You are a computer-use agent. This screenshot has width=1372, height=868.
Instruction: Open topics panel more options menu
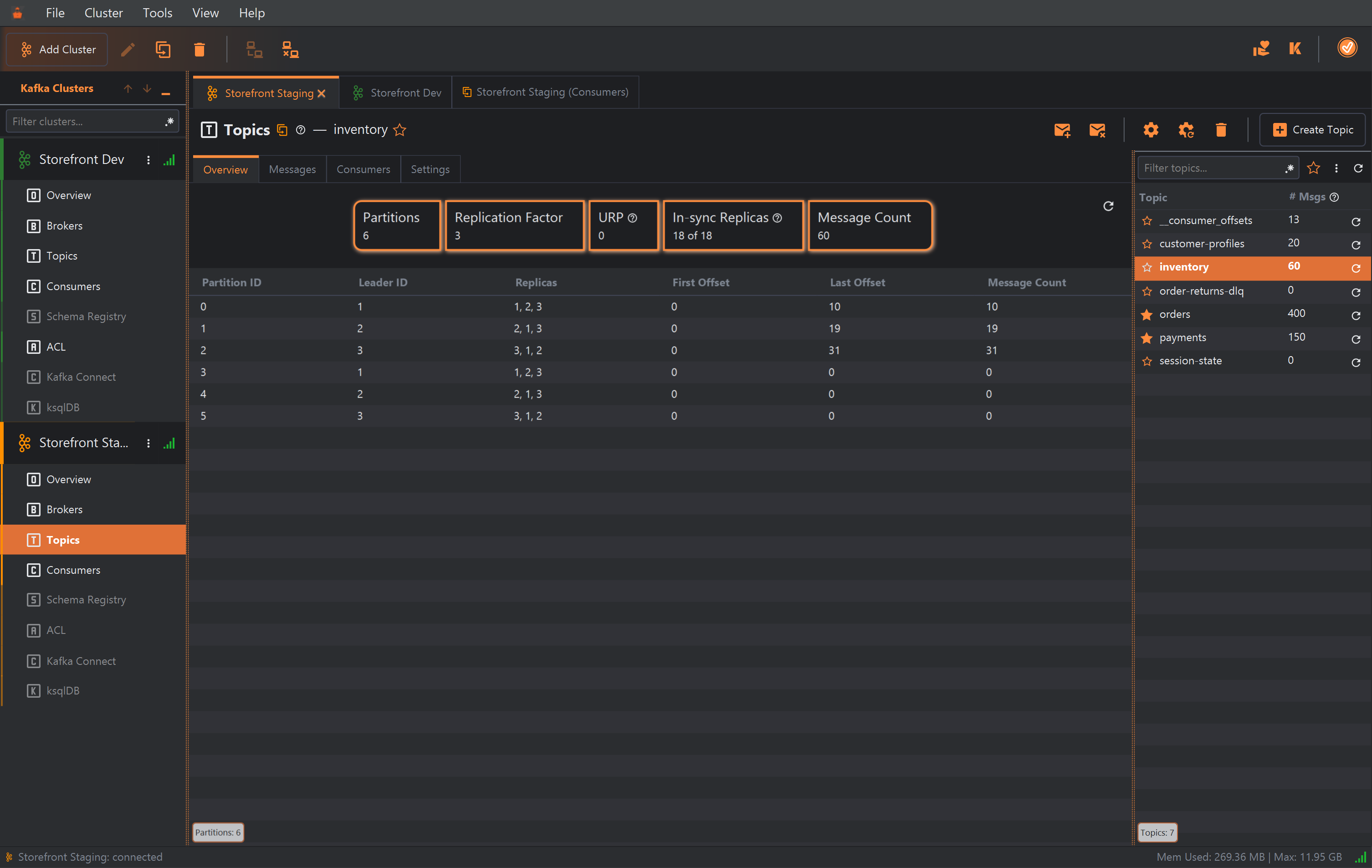point(1336,168)
